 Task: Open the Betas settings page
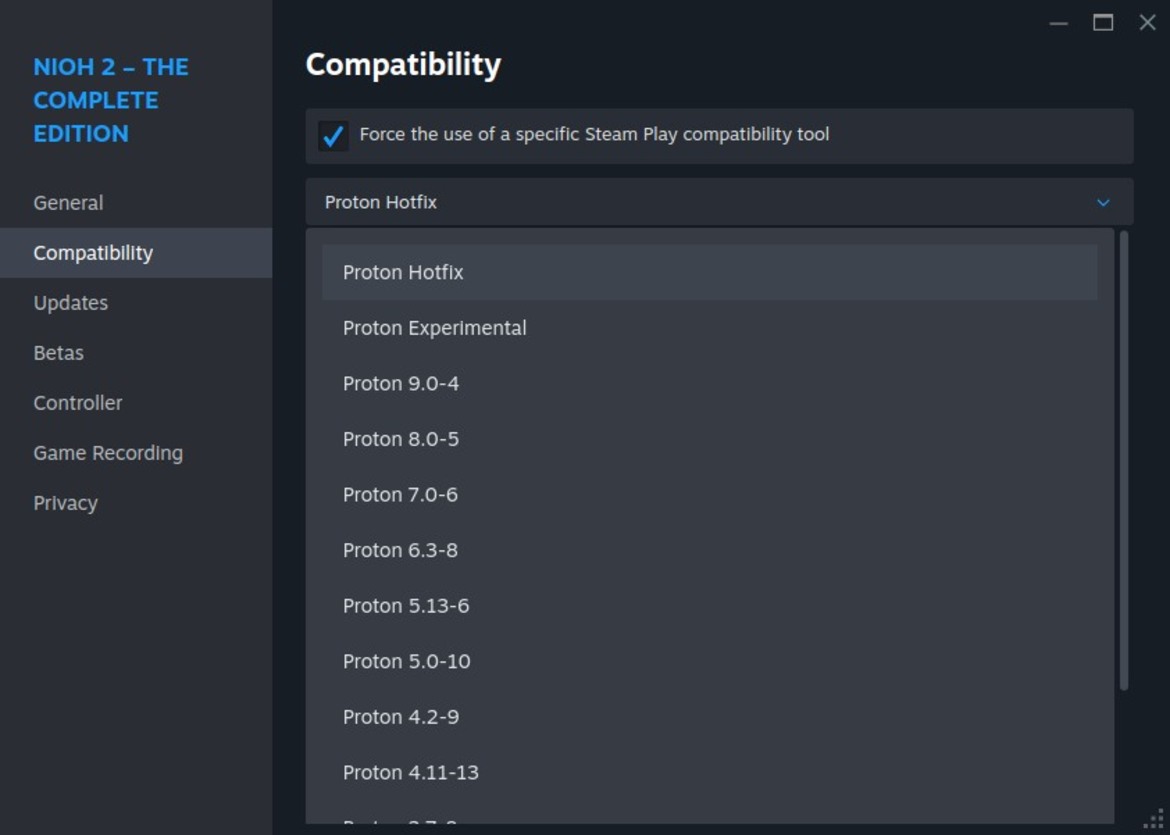58,353
